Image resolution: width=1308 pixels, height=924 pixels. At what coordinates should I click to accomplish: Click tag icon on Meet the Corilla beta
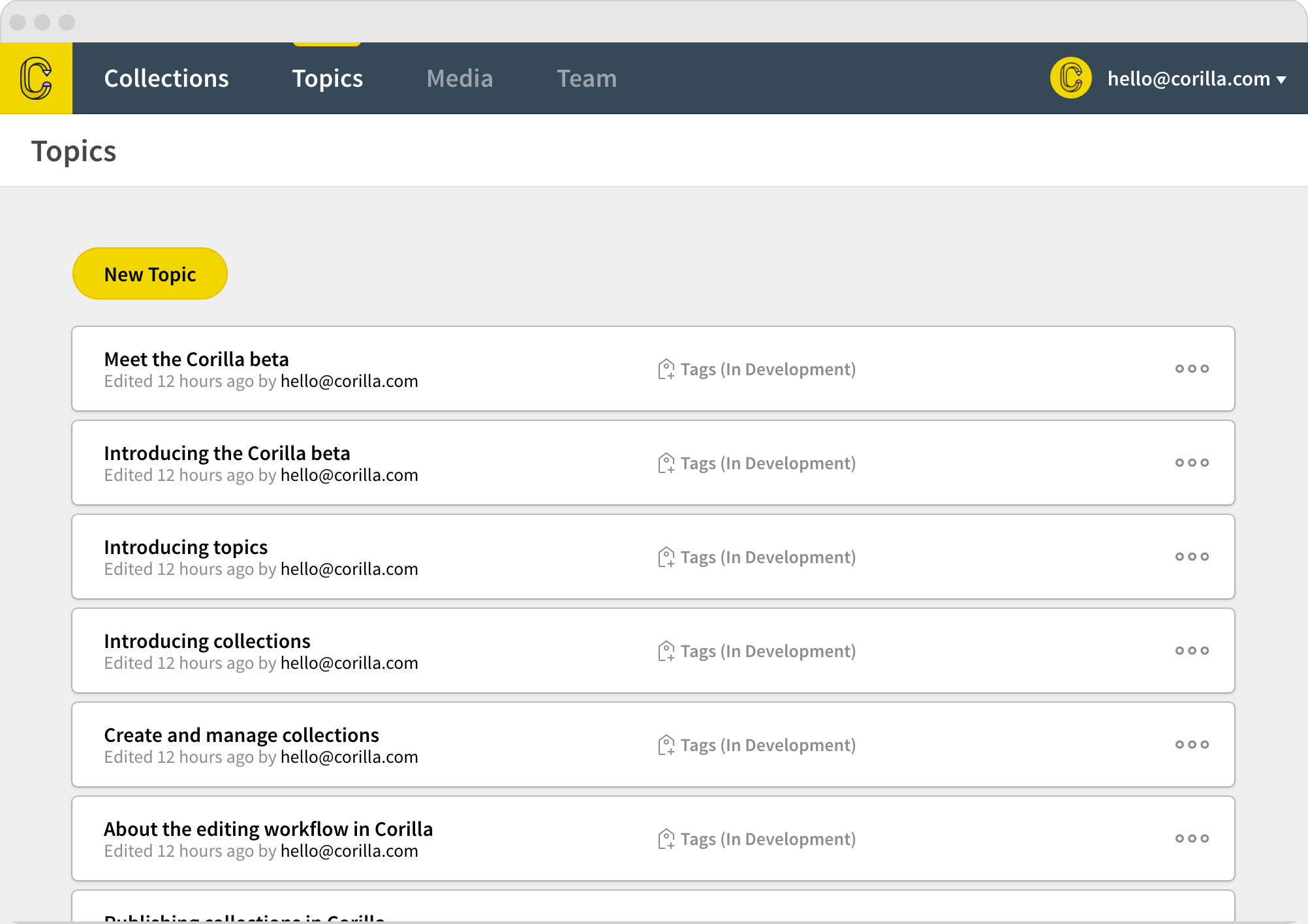666,369
